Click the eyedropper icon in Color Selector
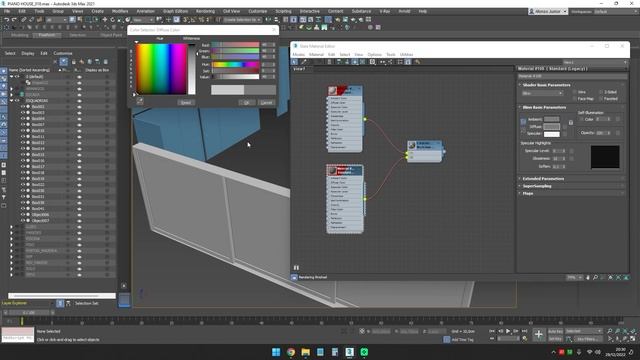Screen dimensions: 640x360 click(x=140, y=101)
